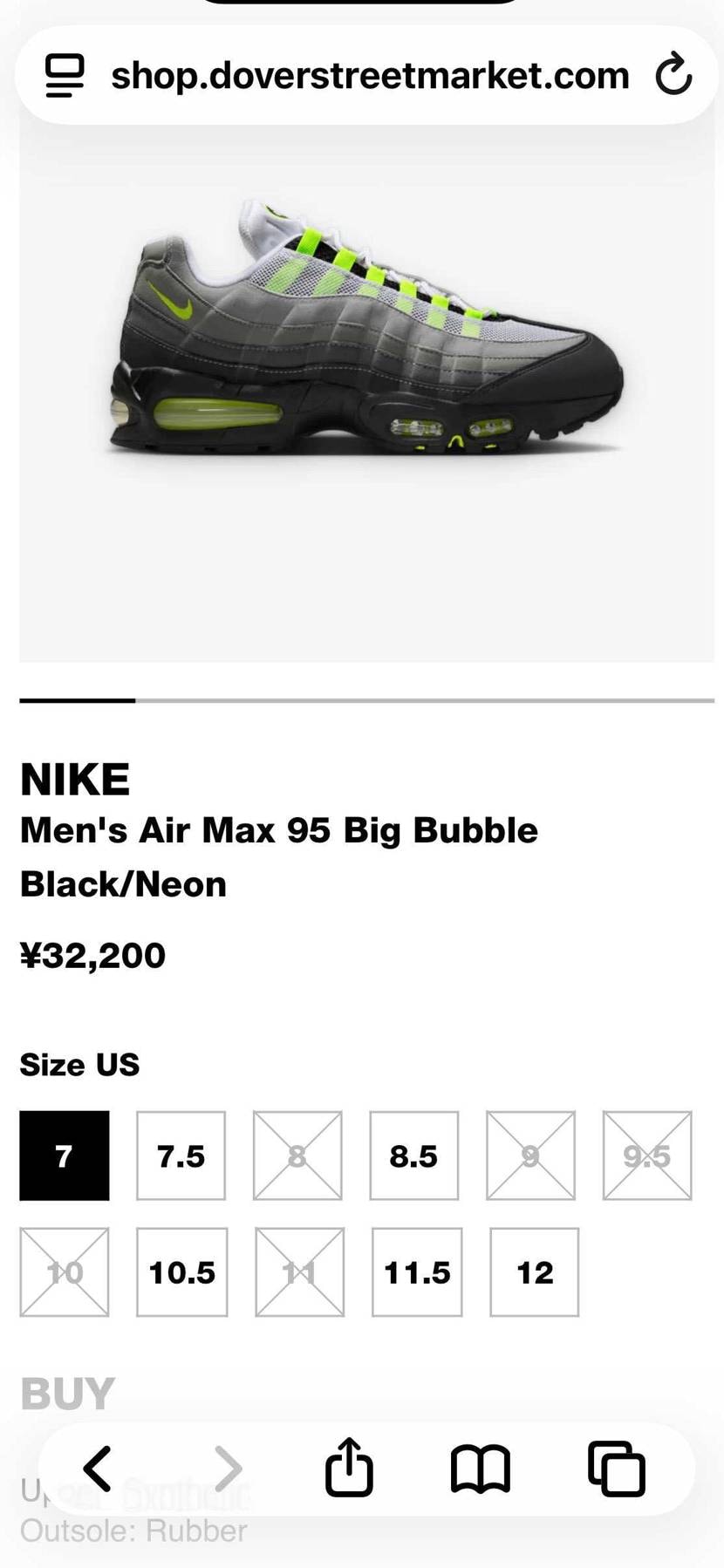Image resolution: width=724 pixels, height=1568 pixels.
Task: Tap the NIKE brand name link
Action: 75,780
